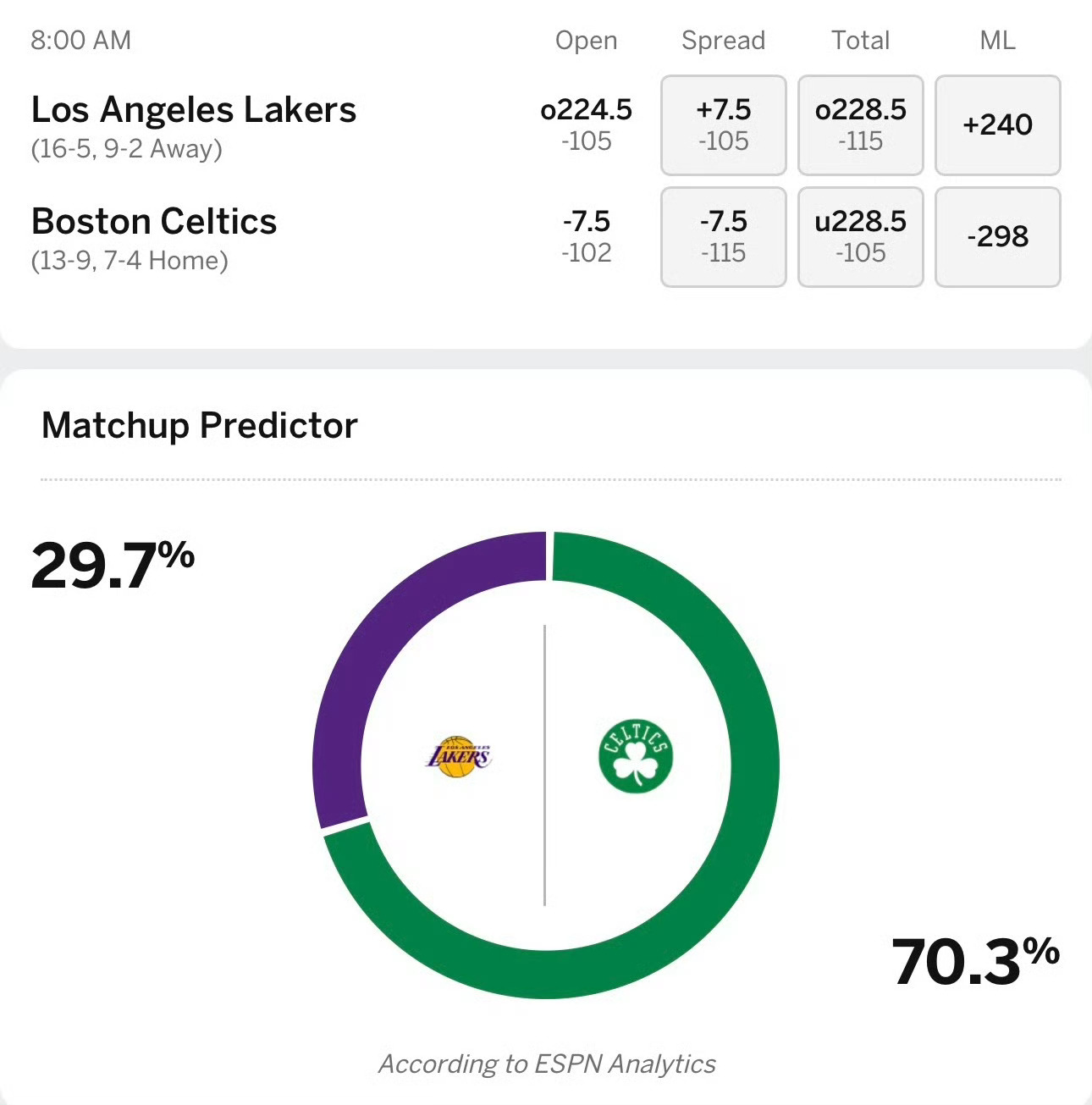Click the Total column header
1092x1105 pixels.
(x=860, y=41)
